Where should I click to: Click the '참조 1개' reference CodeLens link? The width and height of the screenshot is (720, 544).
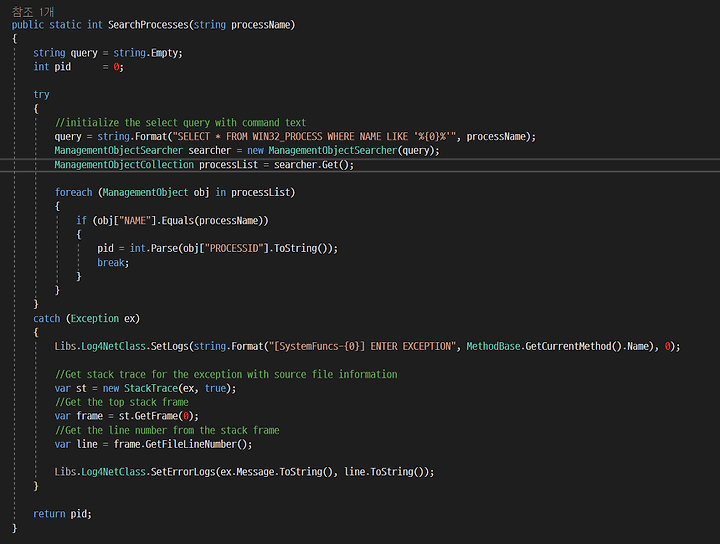33,11
